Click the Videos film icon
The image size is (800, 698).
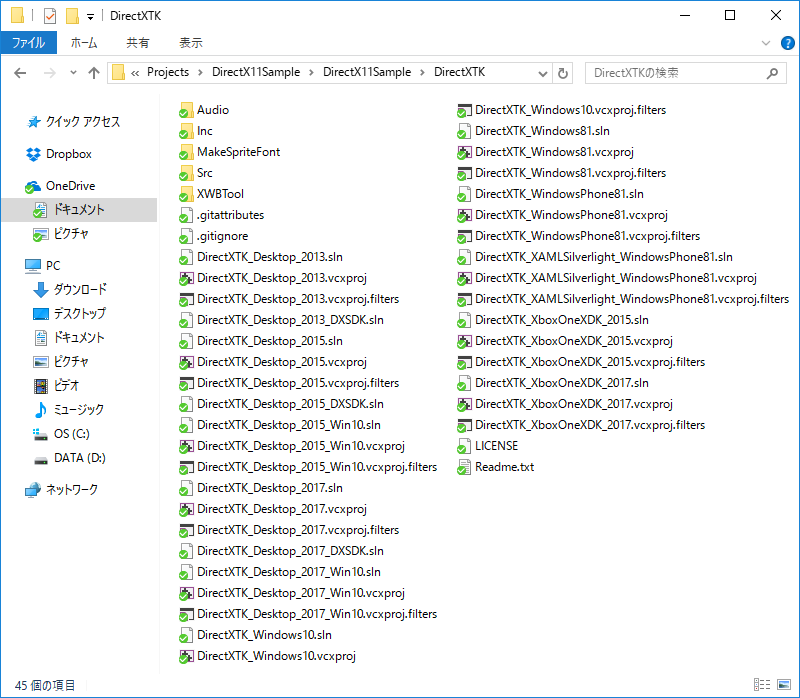tap(41, 386)
